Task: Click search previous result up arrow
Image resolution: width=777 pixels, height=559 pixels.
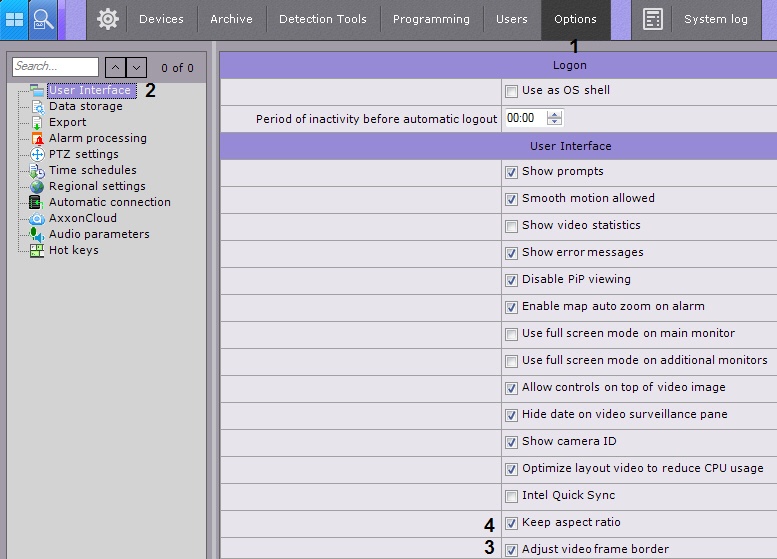Action: click(115, 67)
